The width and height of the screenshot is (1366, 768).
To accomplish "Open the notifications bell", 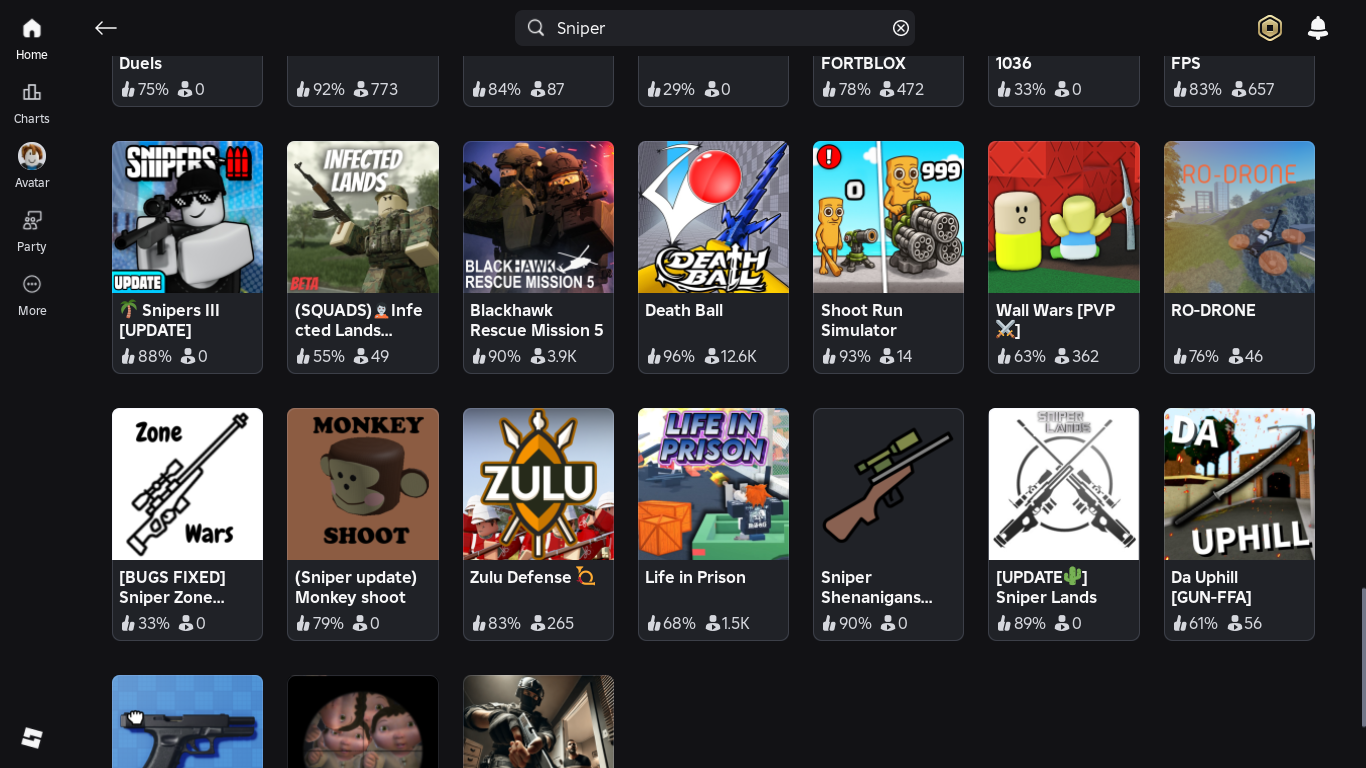I will coord(1318,28).
